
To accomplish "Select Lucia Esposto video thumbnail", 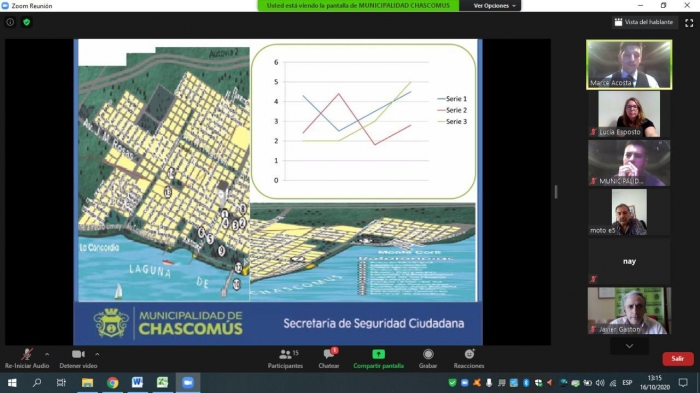I will 629,114.
